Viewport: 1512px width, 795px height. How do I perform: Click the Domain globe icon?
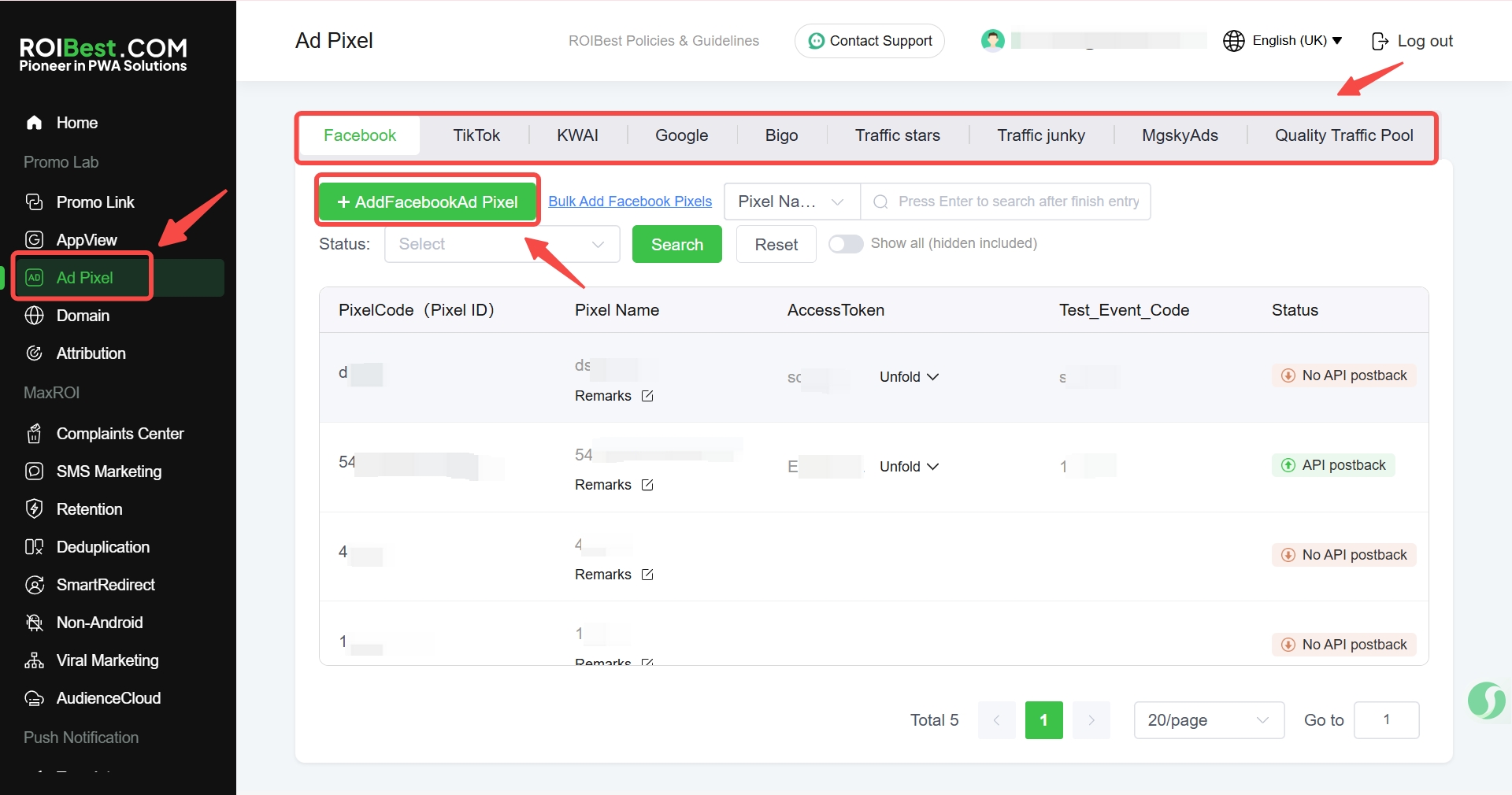(x=34, y=316)
